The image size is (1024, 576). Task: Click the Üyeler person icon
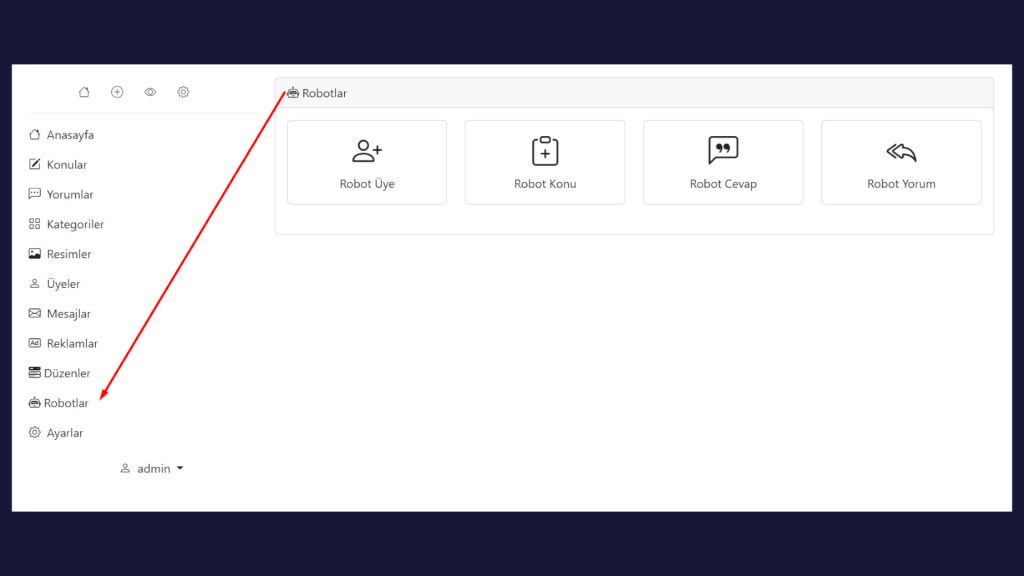point(35,283)
